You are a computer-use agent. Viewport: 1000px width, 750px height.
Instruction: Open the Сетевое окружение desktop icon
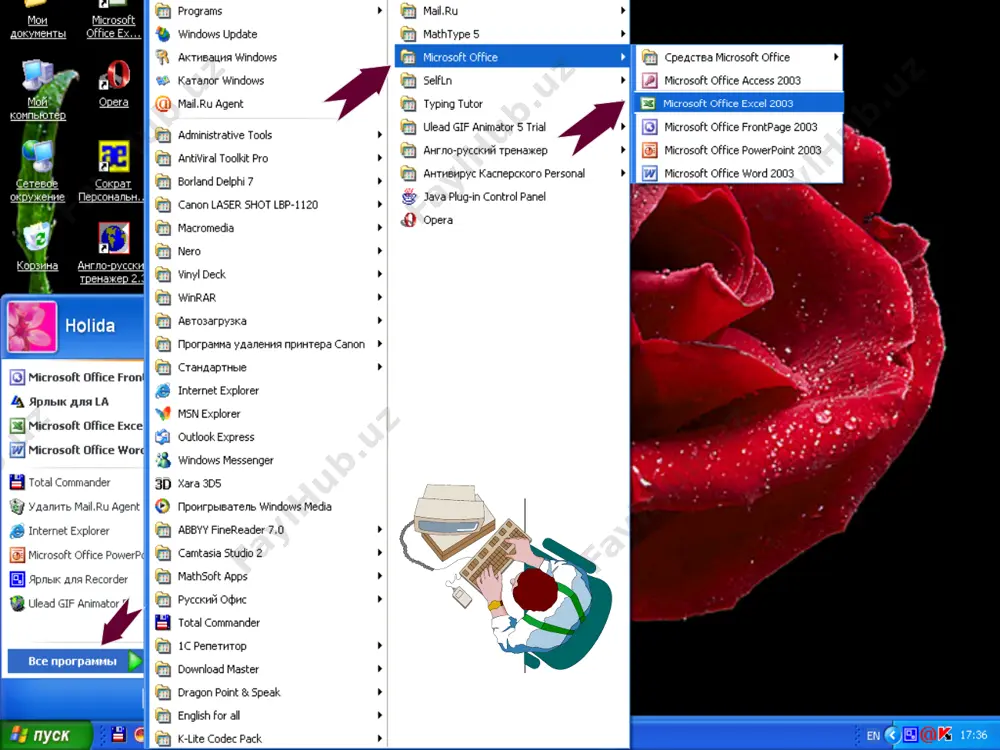(x=37, y=157)
